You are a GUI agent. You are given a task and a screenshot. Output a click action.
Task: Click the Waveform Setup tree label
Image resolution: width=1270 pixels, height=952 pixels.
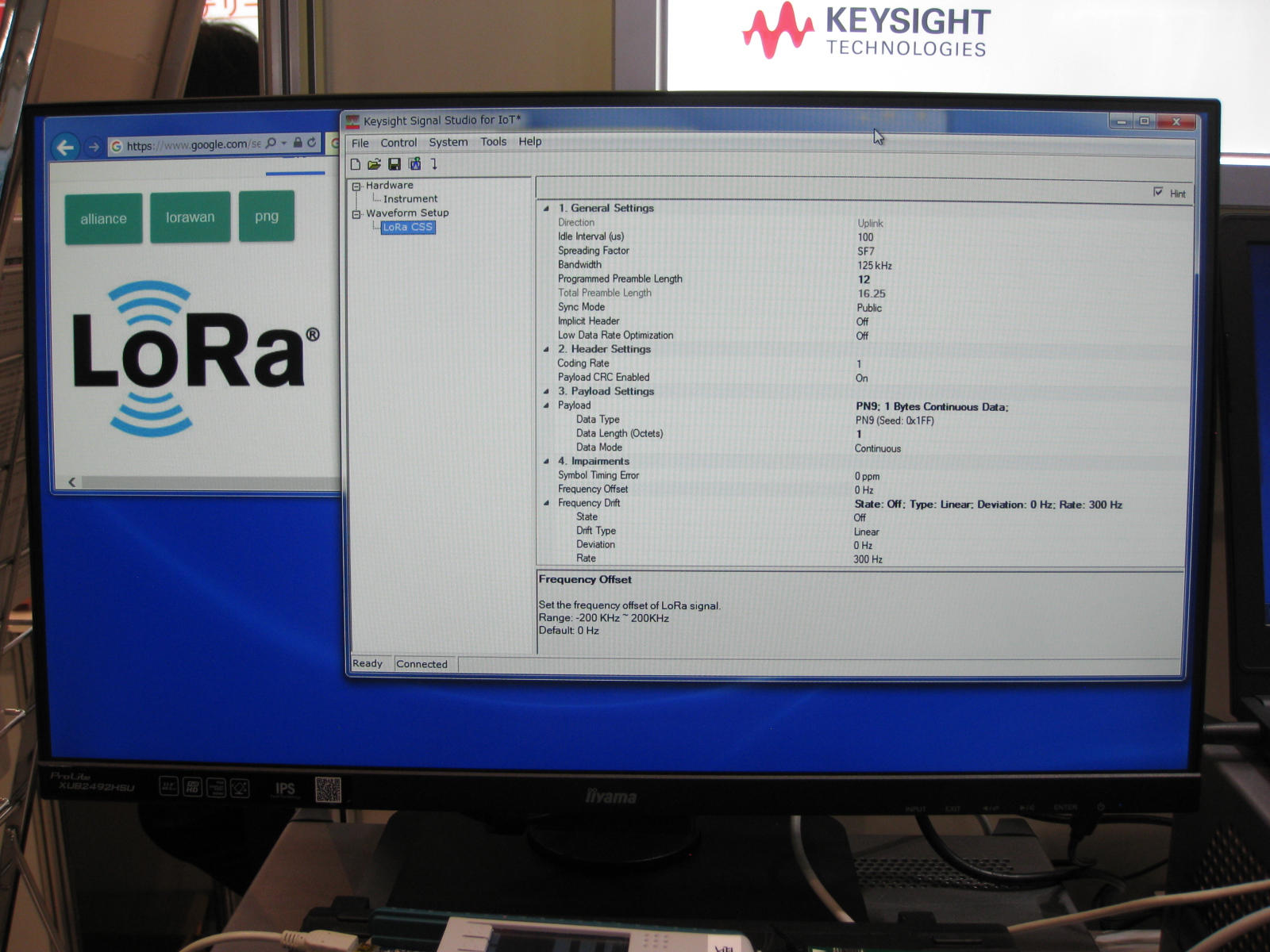pyautogui.click(x=407, y=213)
